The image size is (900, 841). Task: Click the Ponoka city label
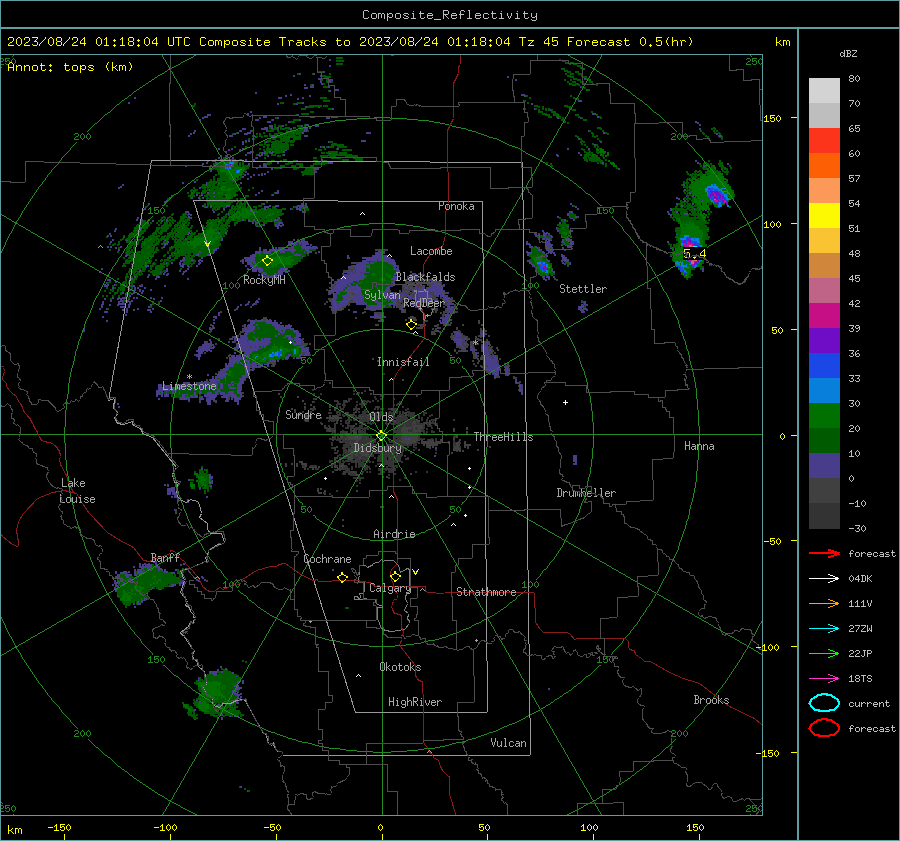[x=456, y=206]
